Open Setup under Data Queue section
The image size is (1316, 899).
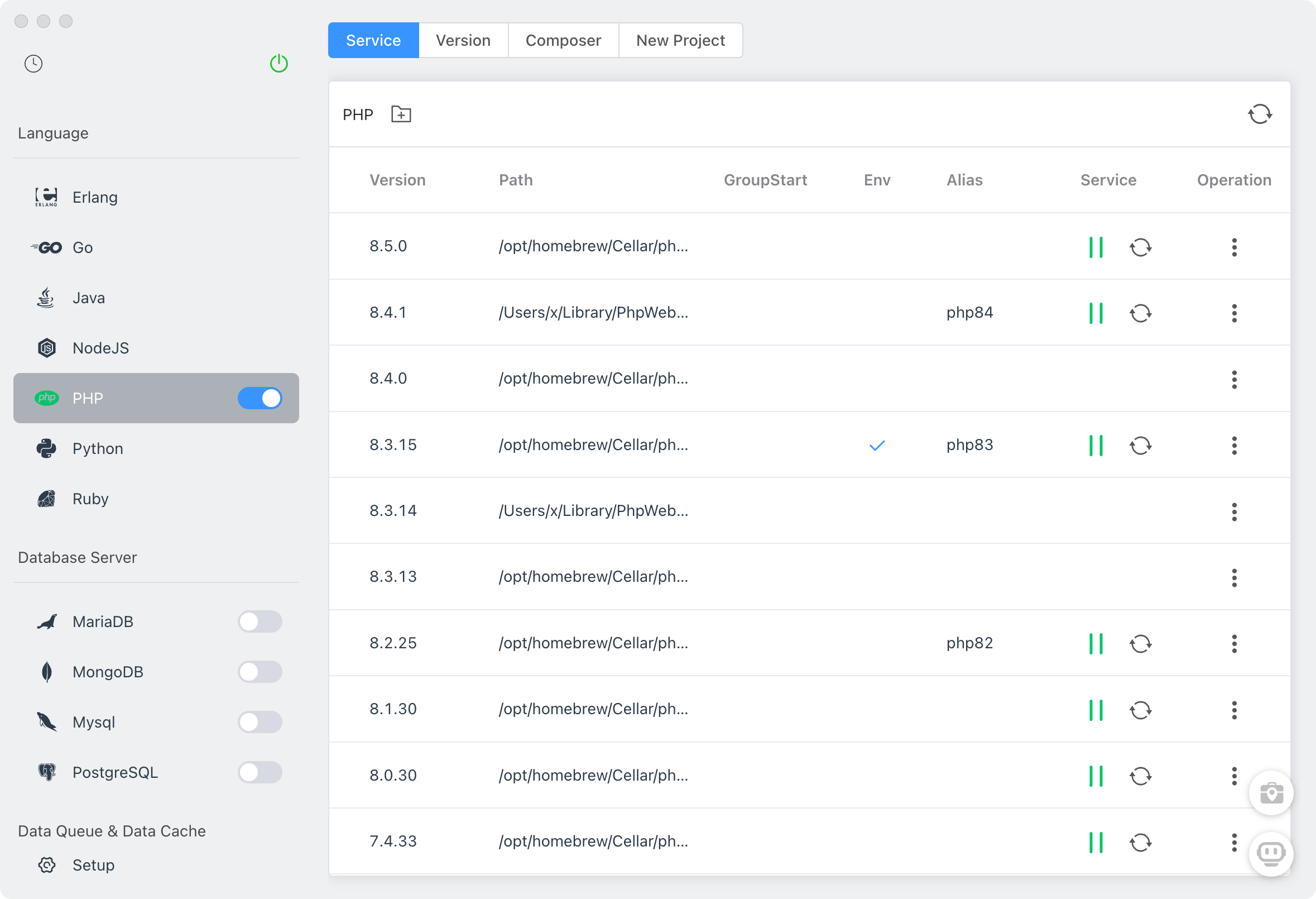pyautogui.click(x=93, y=865)
